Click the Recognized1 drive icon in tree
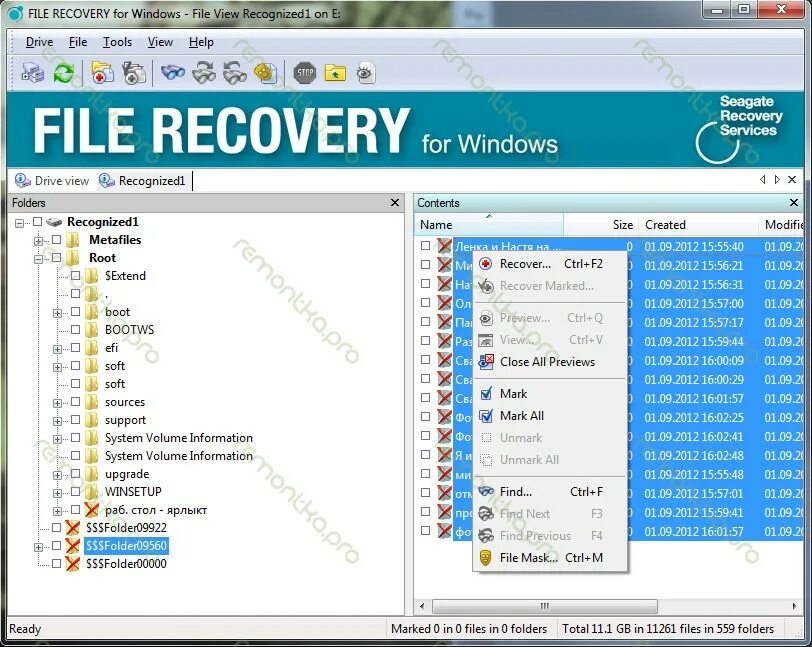 coord(54,222)
